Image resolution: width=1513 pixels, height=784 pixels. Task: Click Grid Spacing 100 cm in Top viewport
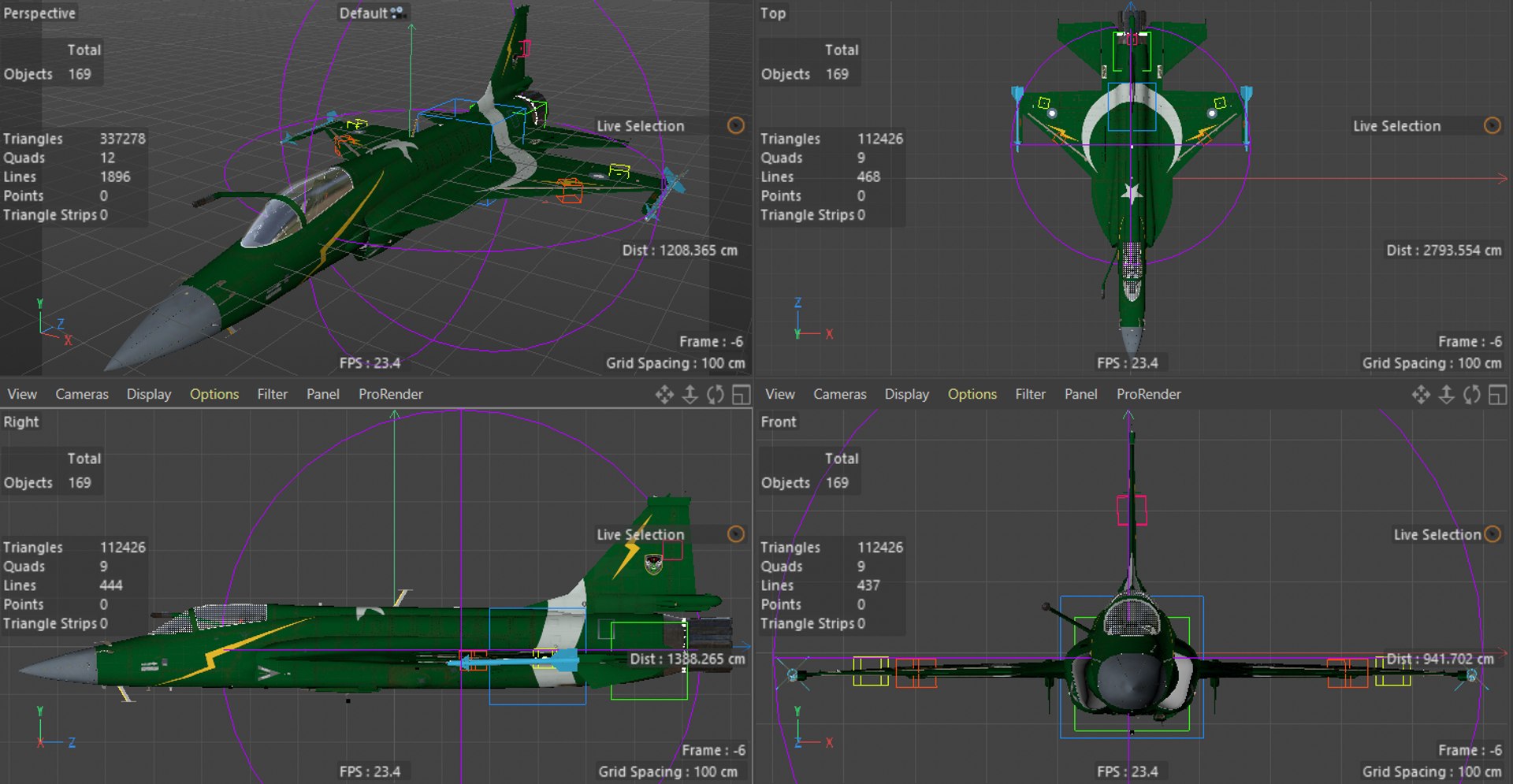click(x=1433, y=363)
